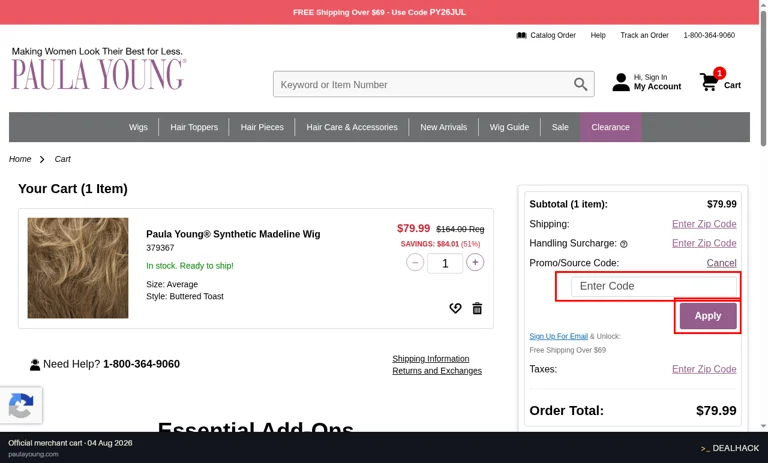768x463 pixels.
Task: Click the Cart breadcrumb
Action: [x=63, y=159]
